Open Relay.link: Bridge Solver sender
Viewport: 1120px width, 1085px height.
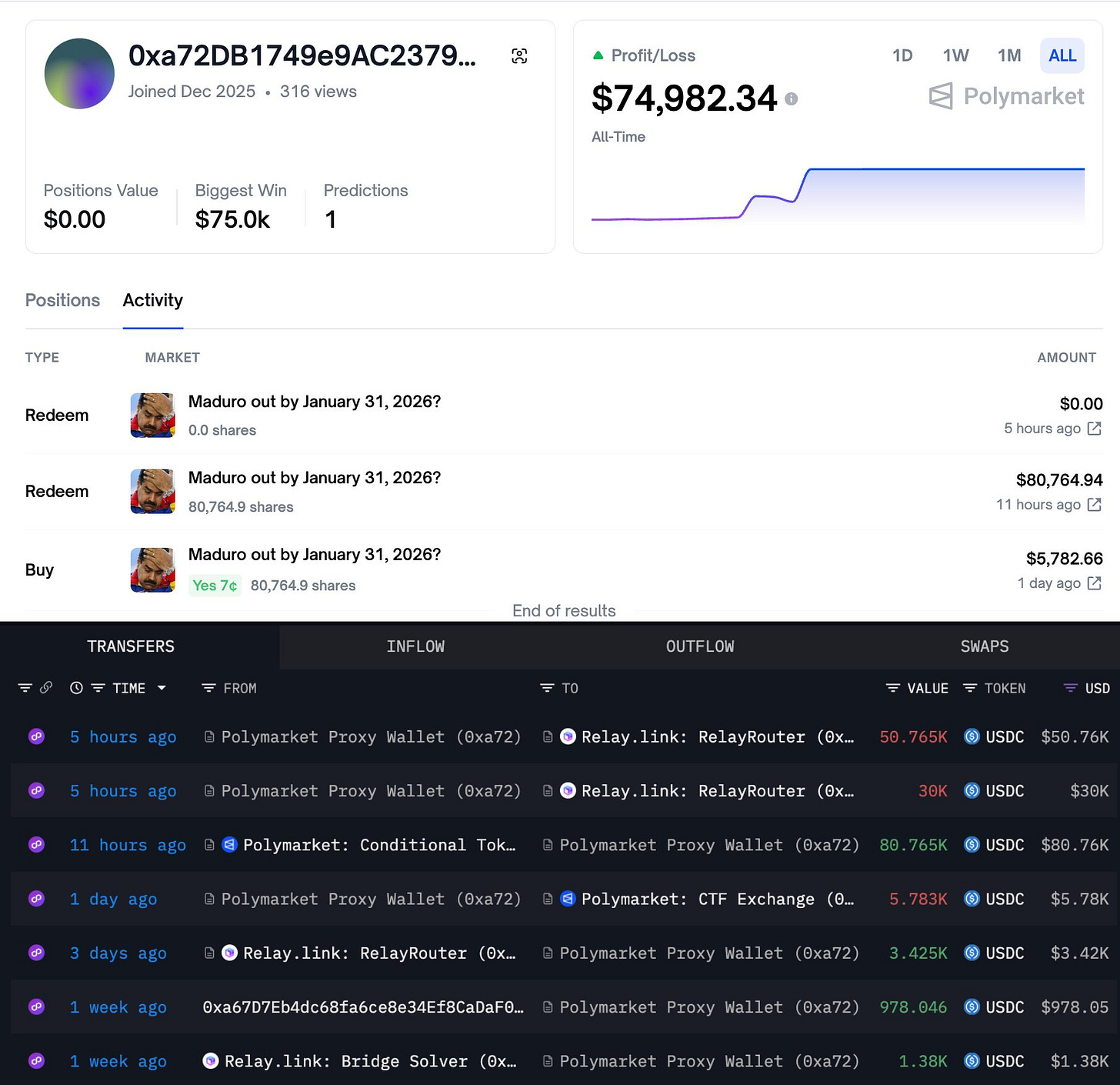[x=370, y=1061]
